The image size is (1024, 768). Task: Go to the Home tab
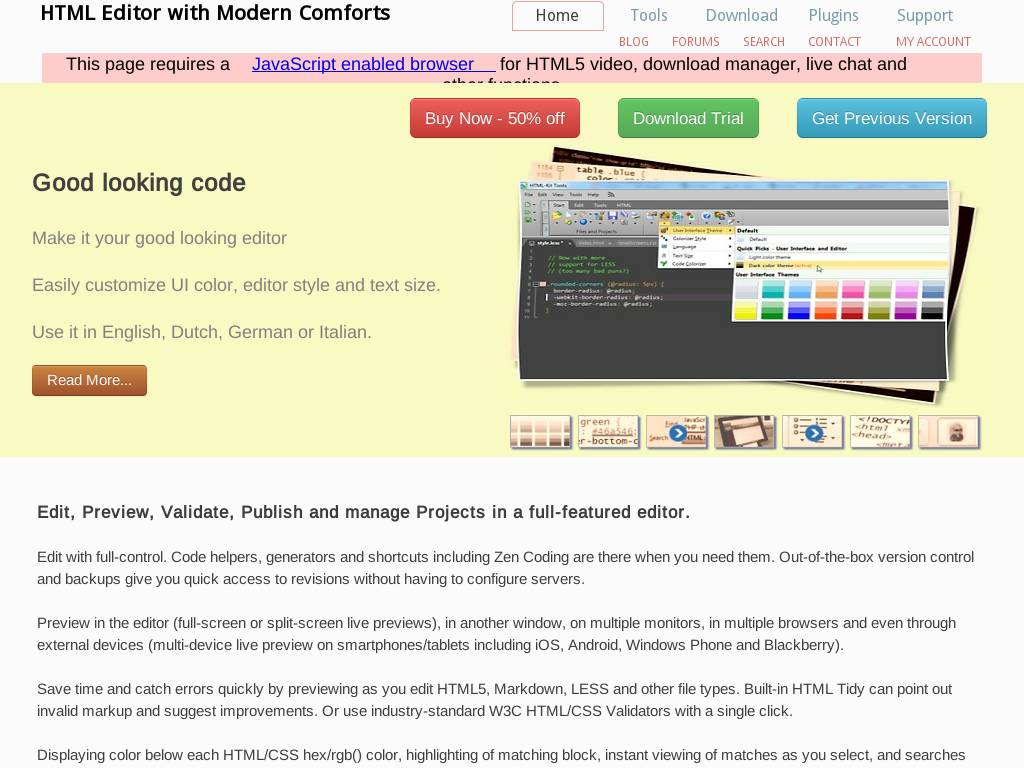(557, 16)
